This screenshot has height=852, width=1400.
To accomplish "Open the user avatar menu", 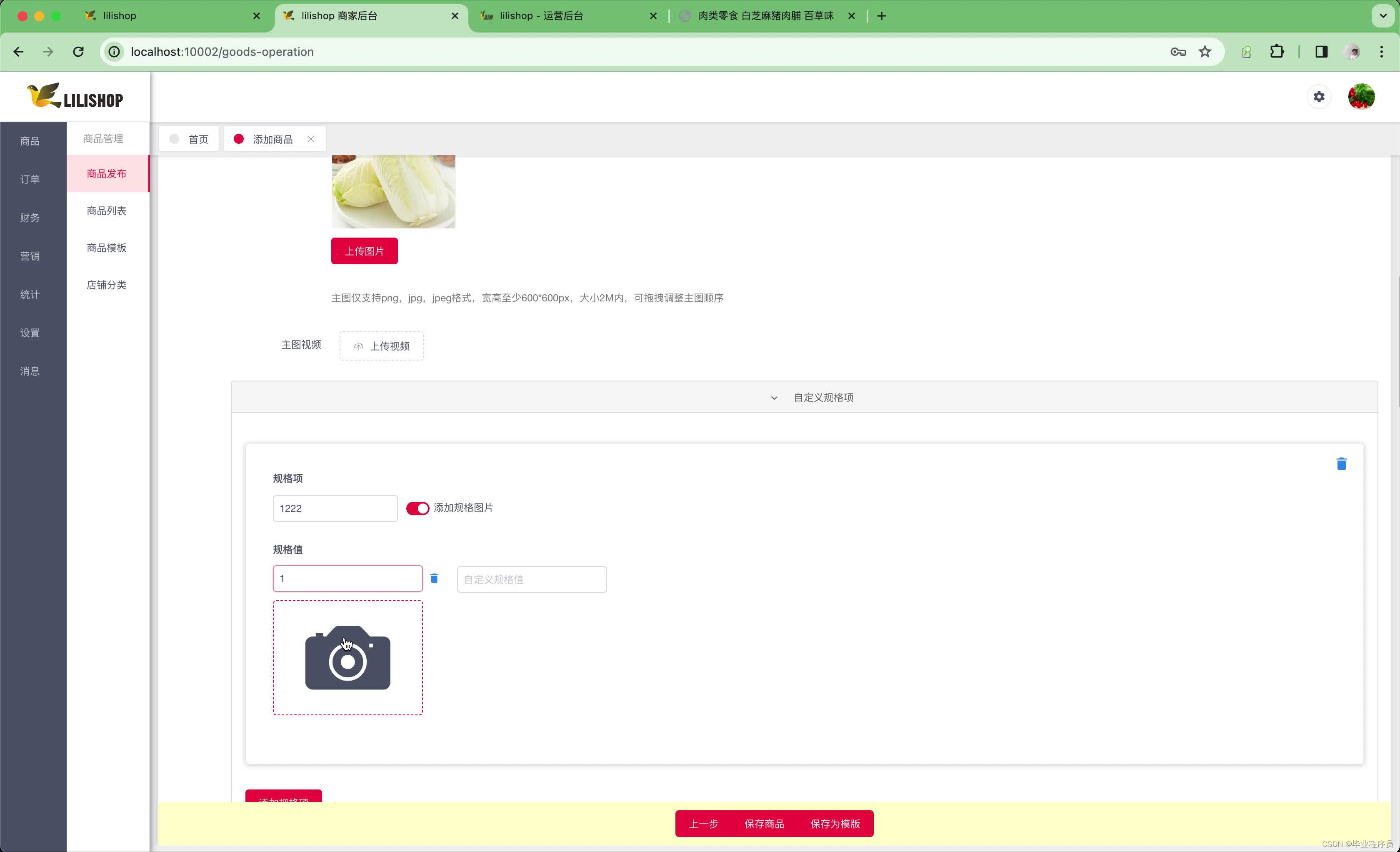I will 1361,97.
